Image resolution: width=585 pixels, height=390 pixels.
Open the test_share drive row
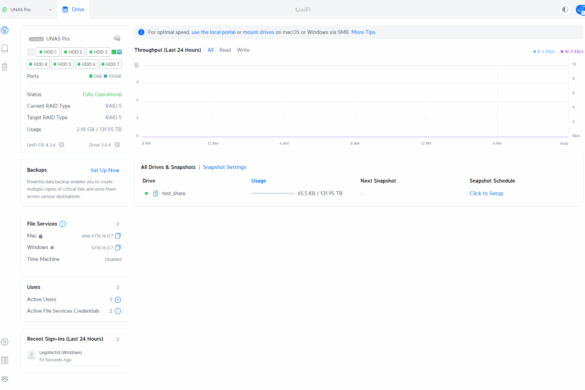pos(358,193)
